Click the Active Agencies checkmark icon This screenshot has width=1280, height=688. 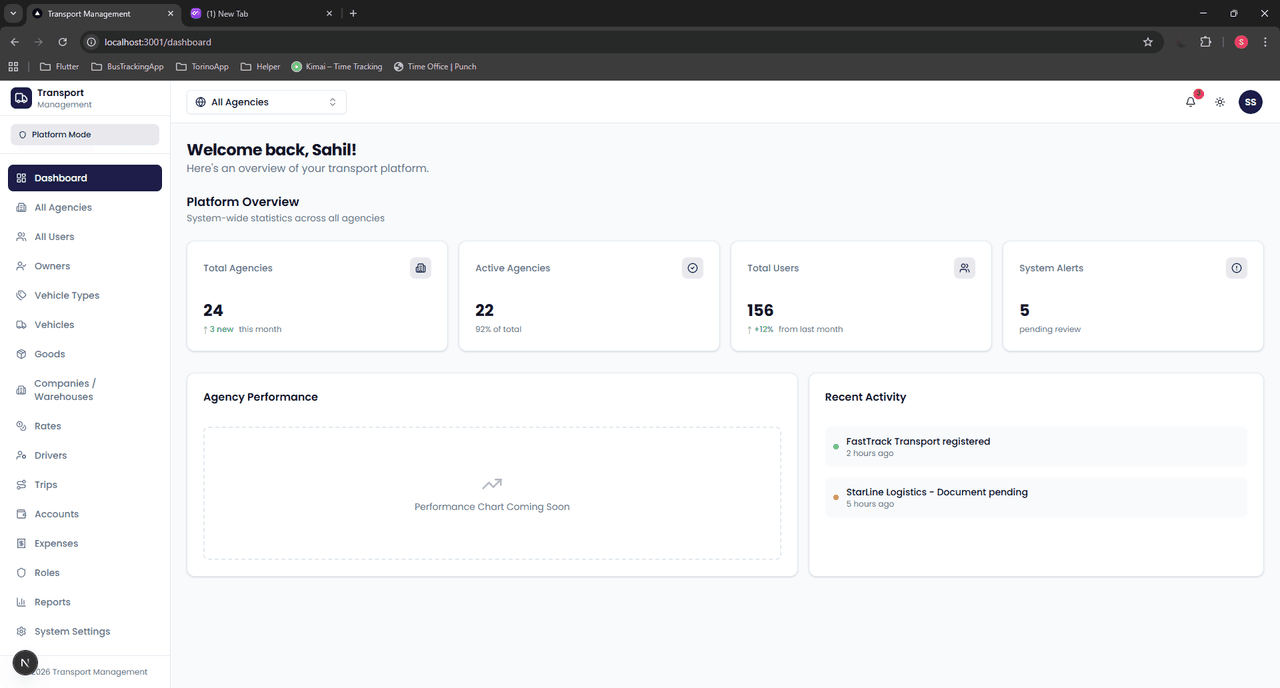692,268
